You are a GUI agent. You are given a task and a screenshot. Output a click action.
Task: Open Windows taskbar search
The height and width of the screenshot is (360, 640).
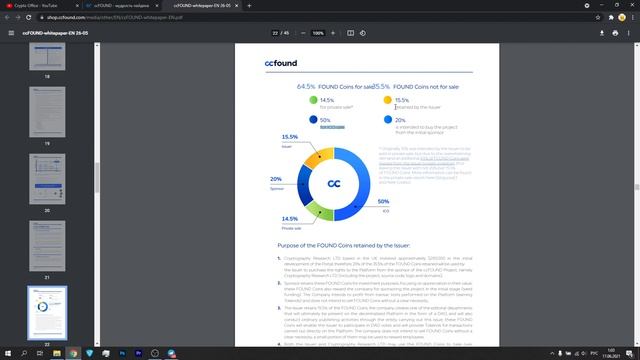pyautogui.click(x=24, y=353)
